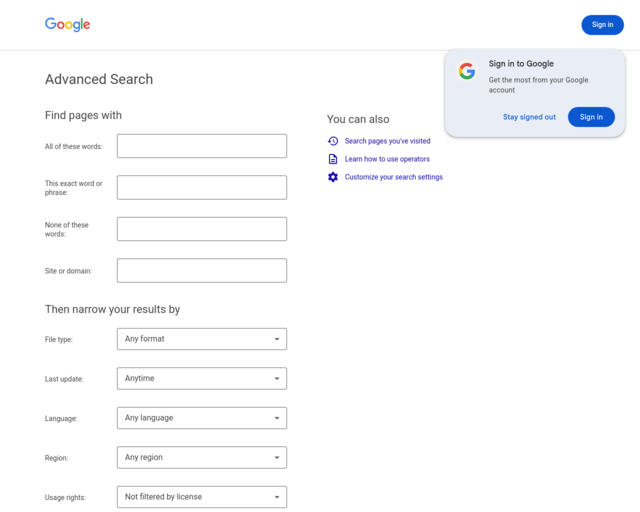The height and width of the screenshot is (512, 640).
Task: Focus the All of these words field
Action: tap(202, 146)
